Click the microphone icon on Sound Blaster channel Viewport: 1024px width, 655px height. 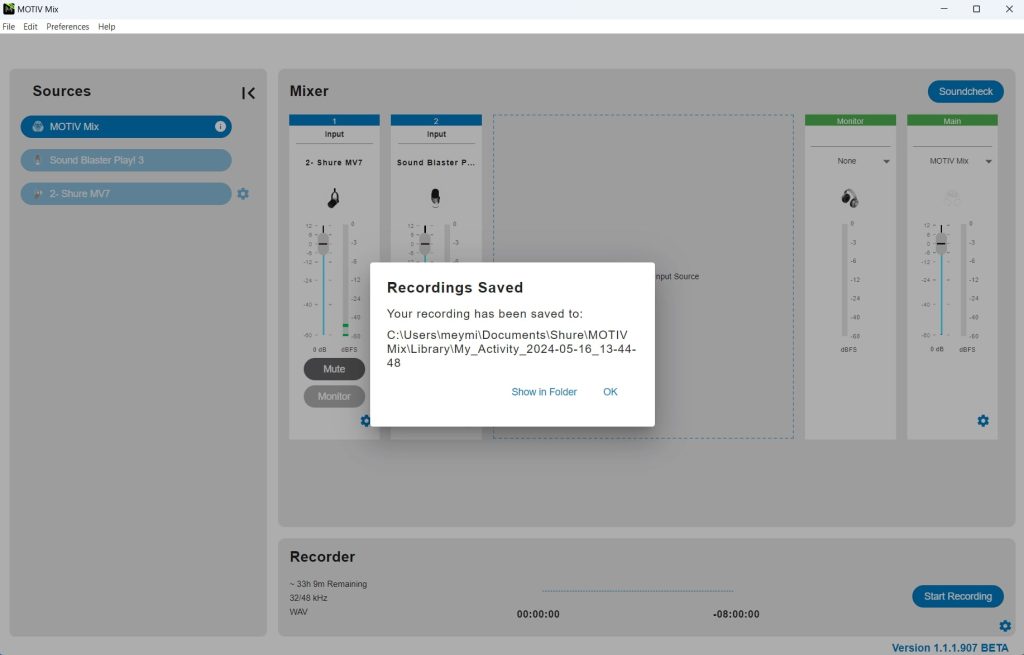point(435,197)
